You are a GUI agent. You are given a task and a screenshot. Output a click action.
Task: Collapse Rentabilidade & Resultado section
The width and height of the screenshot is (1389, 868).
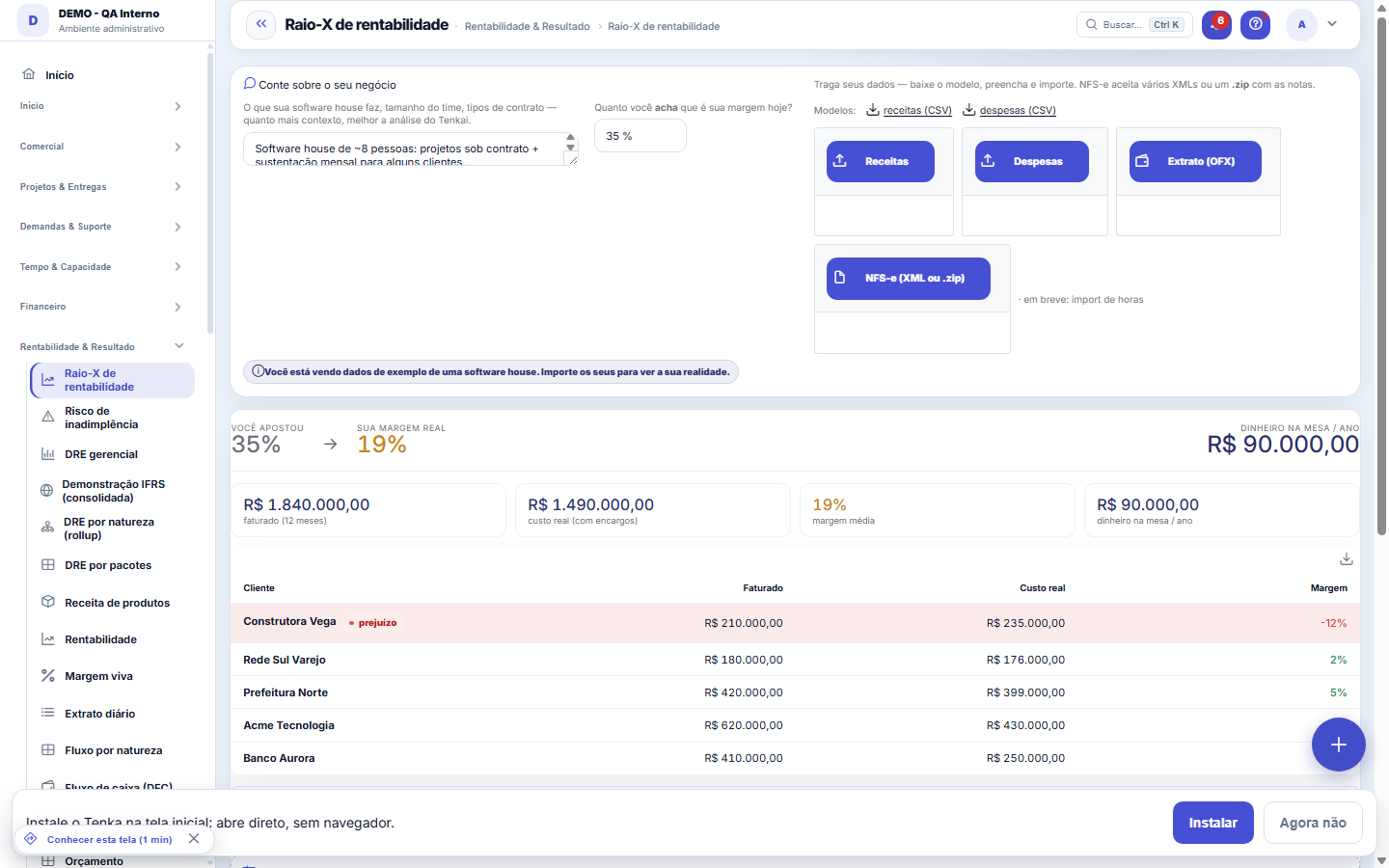[101, 347]
